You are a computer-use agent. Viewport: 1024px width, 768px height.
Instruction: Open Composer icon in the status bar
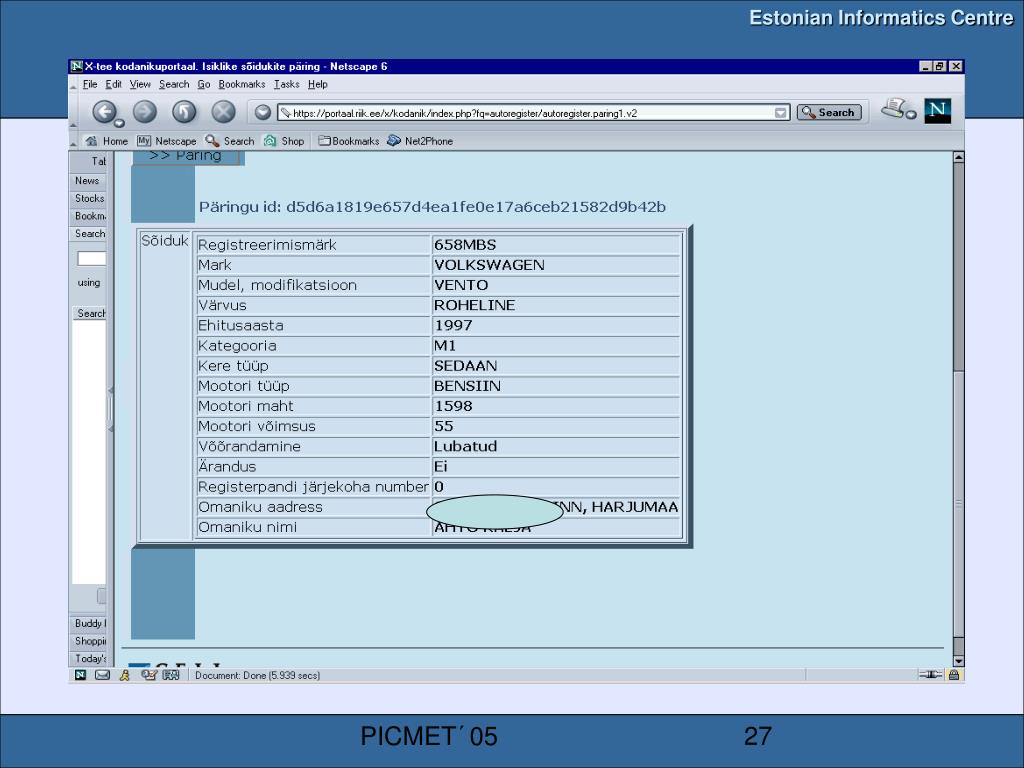[x=149, y=675]
